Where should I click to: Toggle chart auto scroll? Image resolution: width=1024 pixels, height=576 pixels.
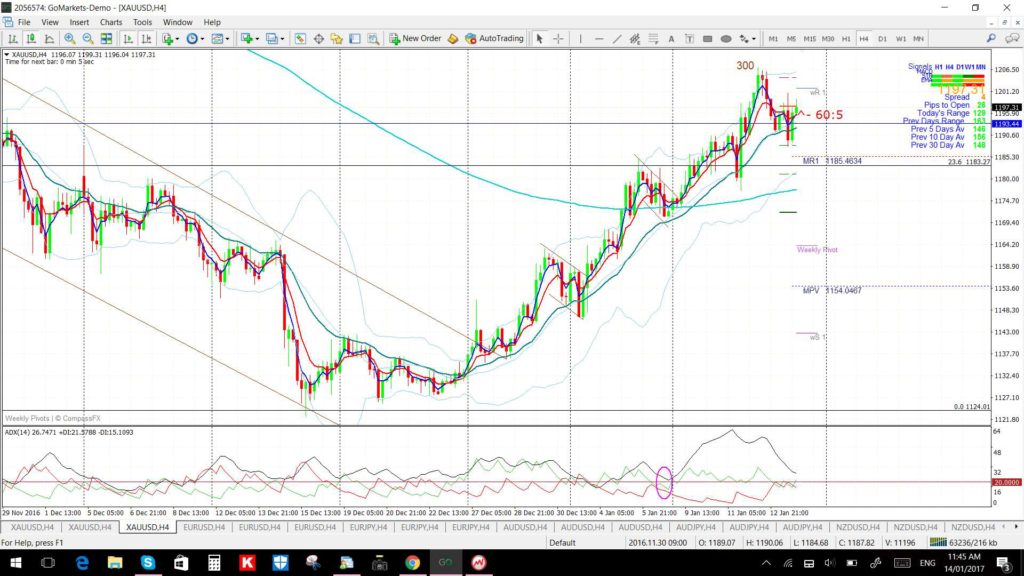click(x=129, y=39)
